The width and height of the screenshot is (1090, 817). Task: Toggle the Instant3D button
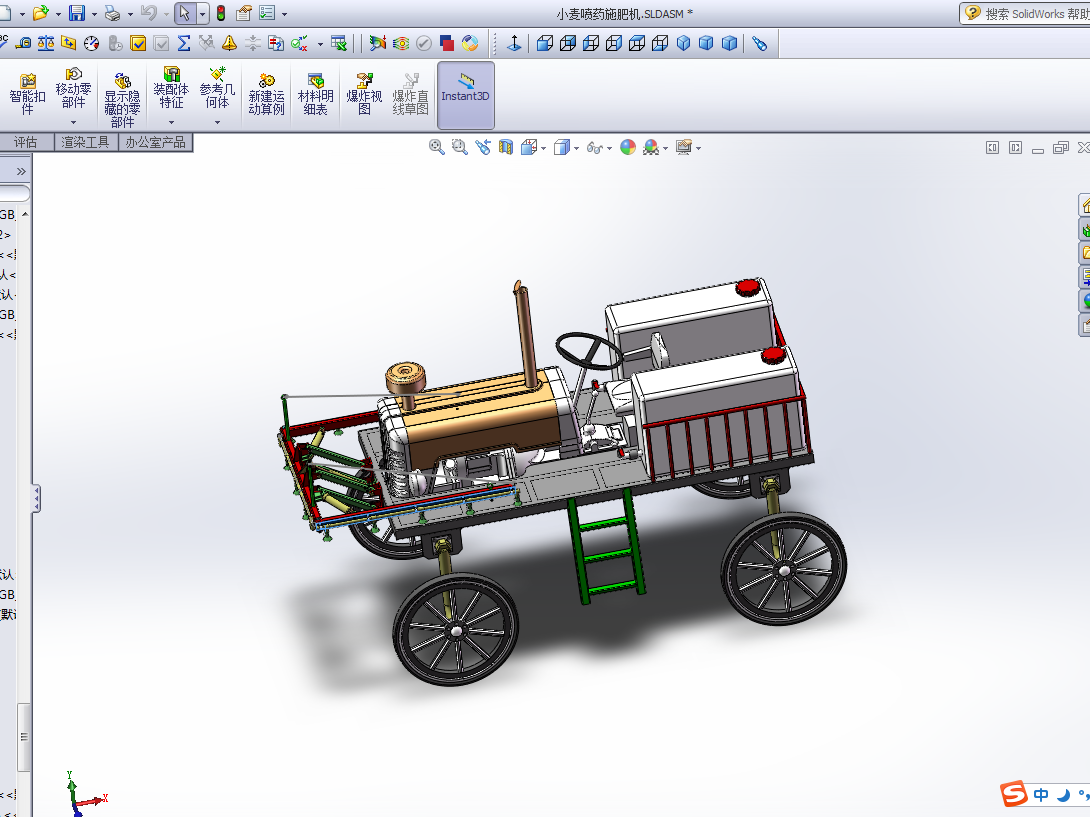click(x=466, y=95)
